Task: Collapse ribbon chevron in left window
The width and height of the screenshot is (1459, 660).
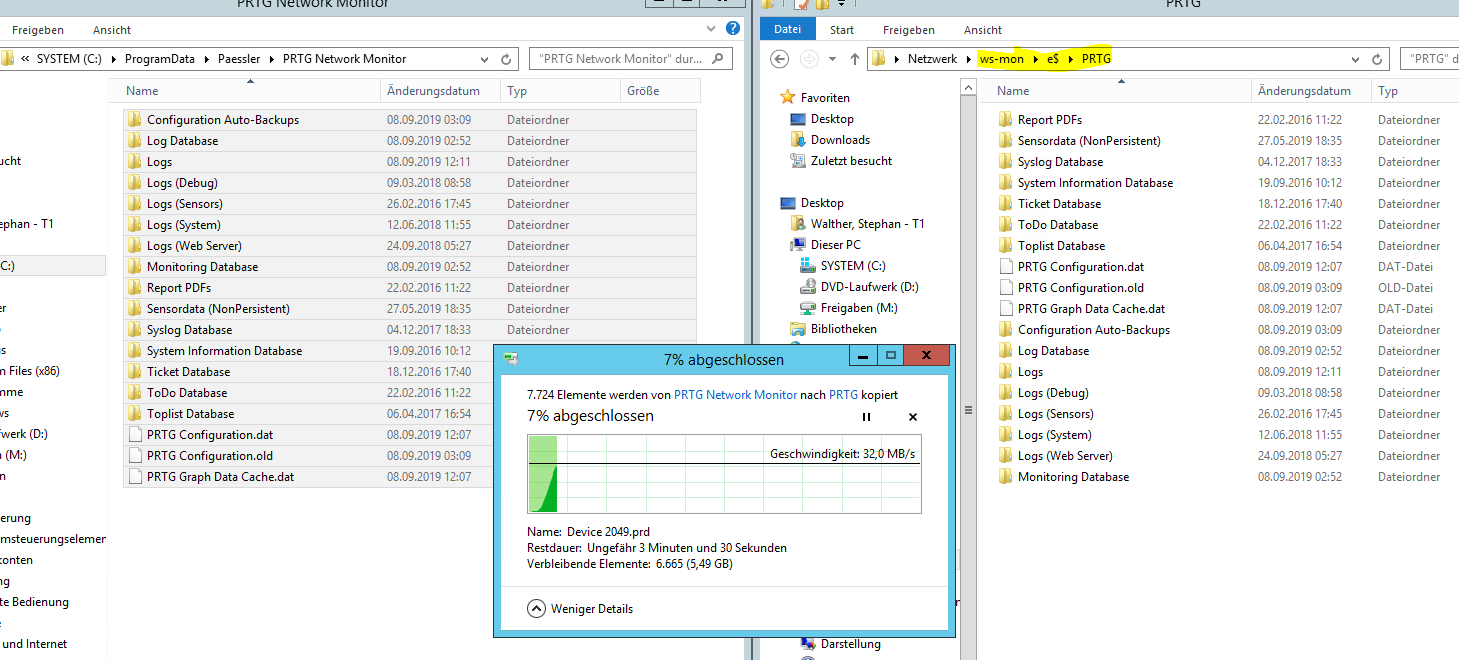Action: click(x=711, y=29)
